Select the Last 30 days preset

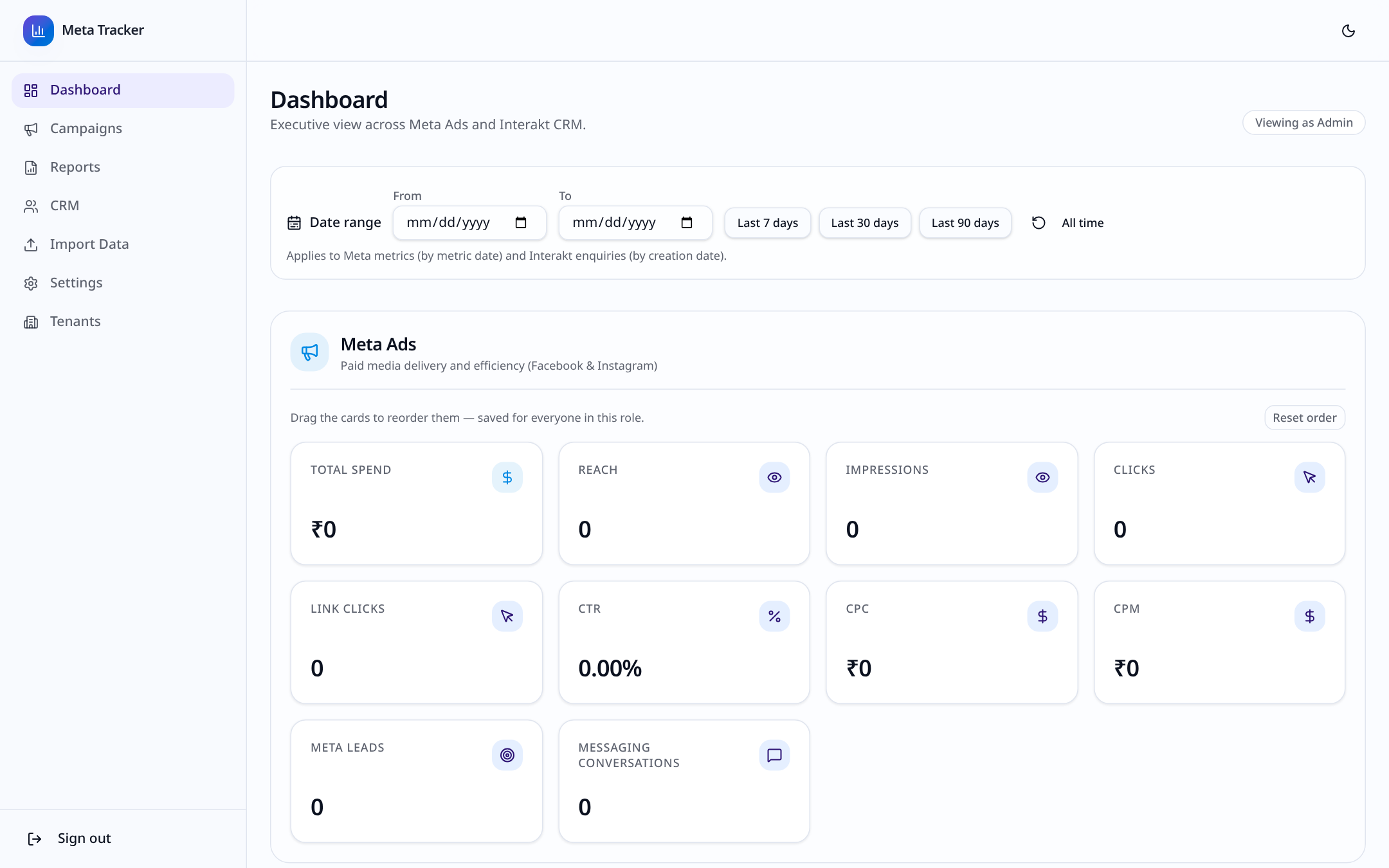pos(865,223)
